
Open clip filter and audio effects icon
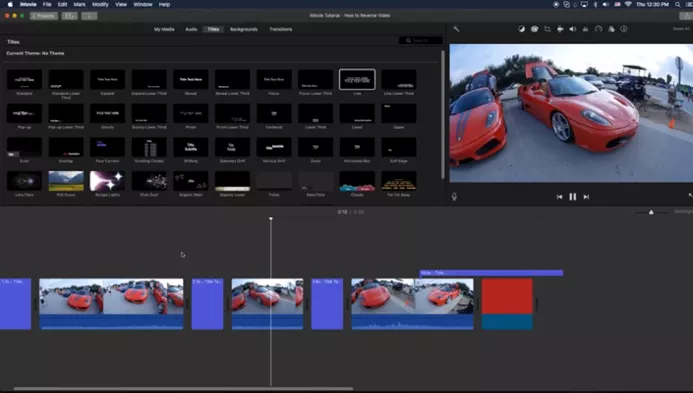611,29
